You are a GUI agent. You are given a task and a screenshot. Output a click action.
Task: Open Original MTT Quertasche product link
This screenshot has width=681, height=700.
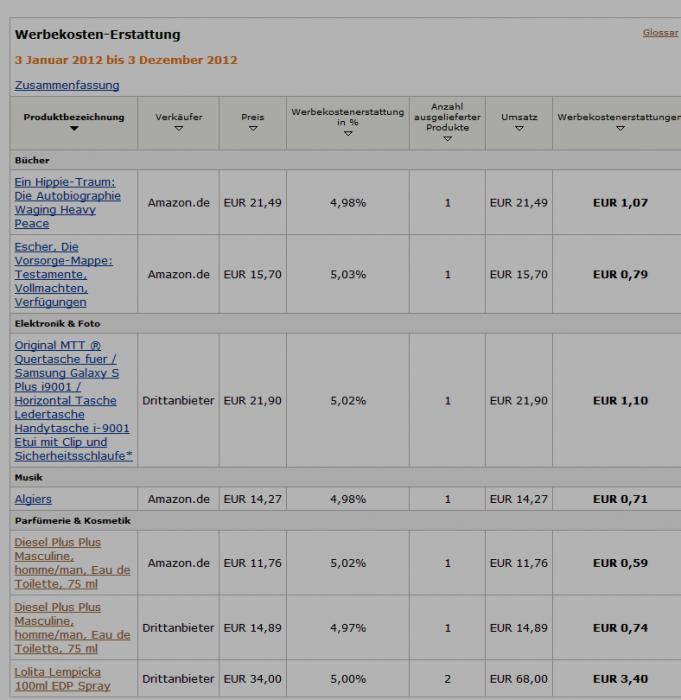click(74, 400)
